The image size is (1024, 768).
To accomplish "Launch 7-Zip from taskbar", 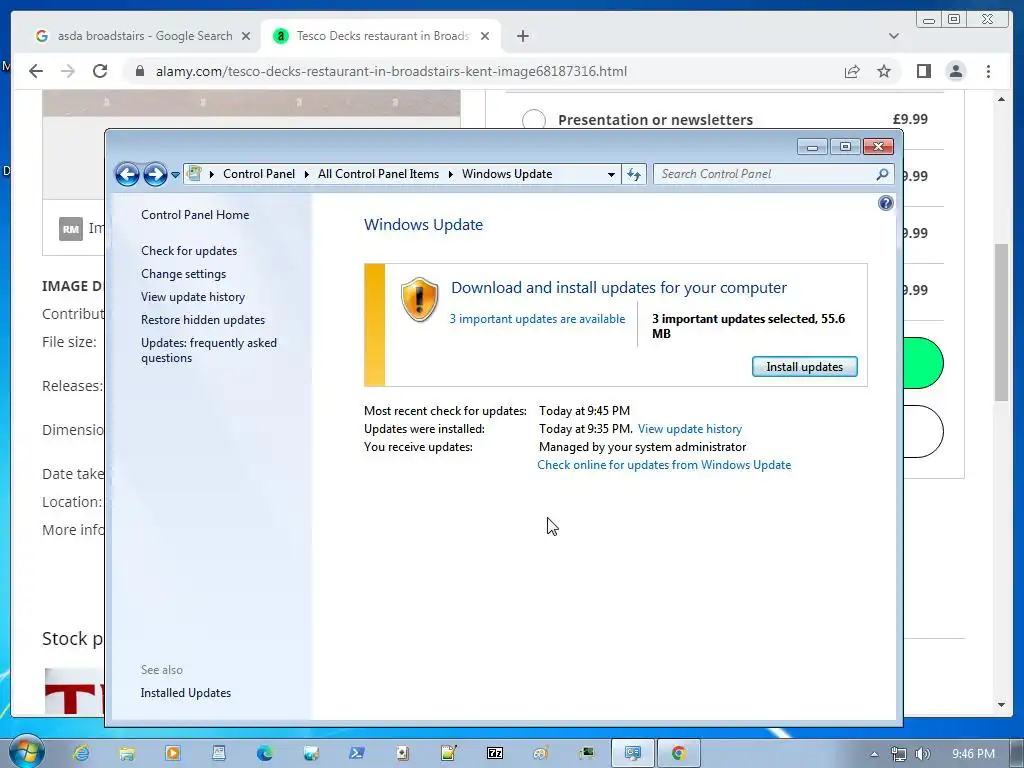I will (495, 753).
